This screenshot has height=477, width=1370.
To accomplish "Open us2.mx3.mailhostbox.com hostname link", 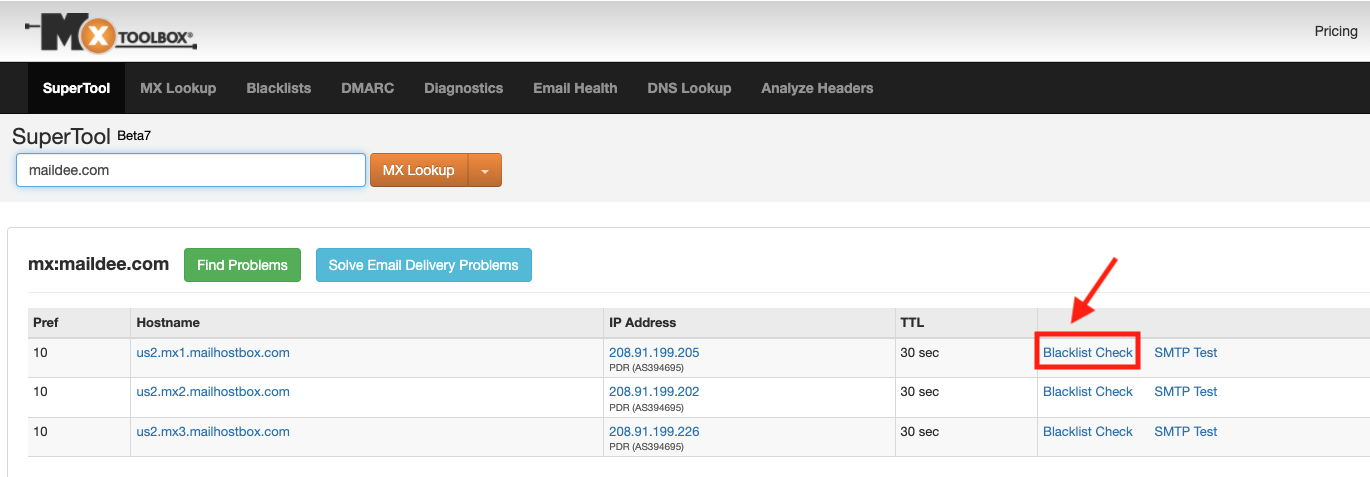I will (213, 431).
